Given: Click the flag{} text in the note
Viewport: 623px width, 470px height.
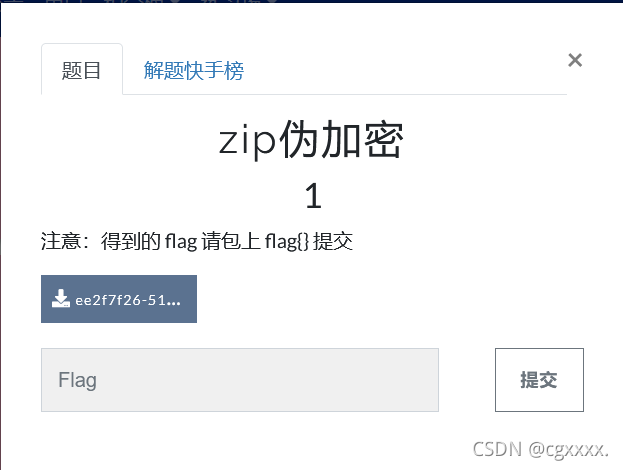Looking at the screenshot, I should pos(286,241).
